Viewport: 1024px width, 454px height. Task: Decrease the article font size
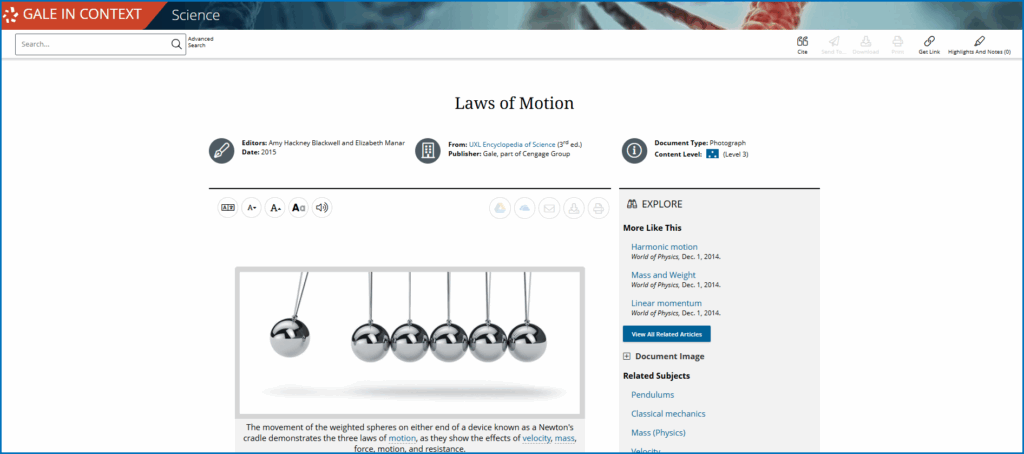tap(275, 208)
